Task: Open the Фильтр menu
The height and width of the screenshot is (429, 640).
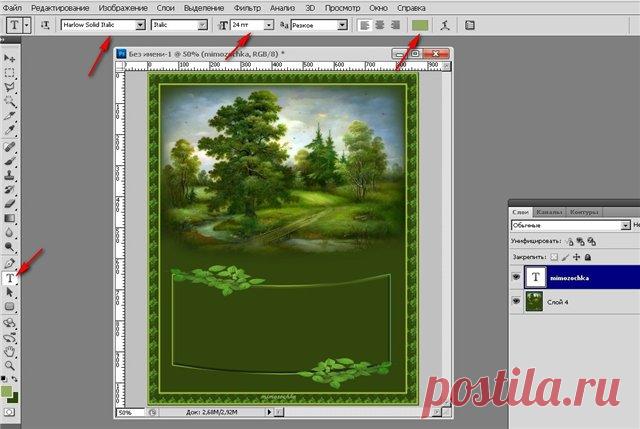Action: 247,8
